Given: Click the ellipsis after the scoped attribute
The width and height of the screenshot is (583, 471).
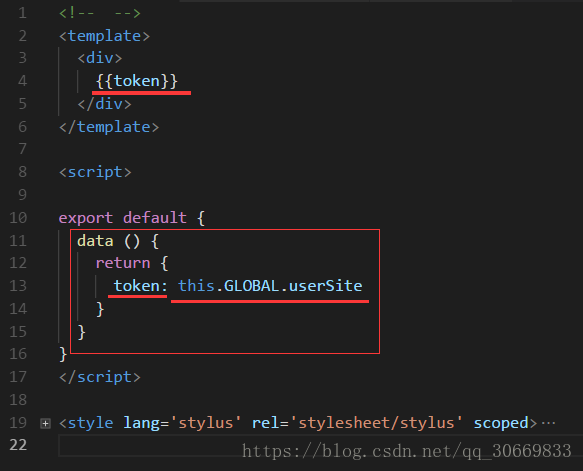Looking at the screenshot, I should coord(548,423).
